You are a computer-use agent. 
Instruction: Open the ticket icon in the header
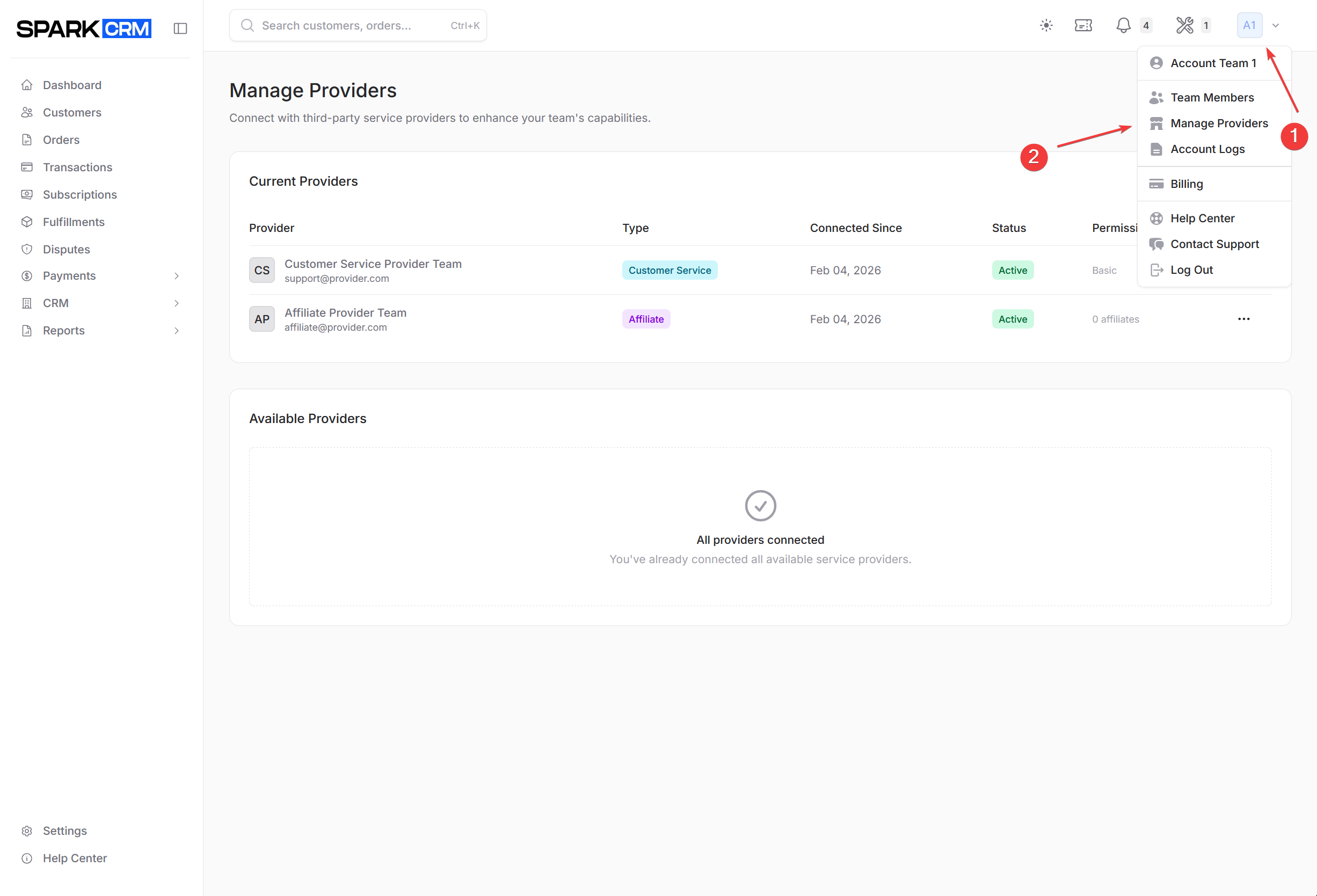(1083, 26)
